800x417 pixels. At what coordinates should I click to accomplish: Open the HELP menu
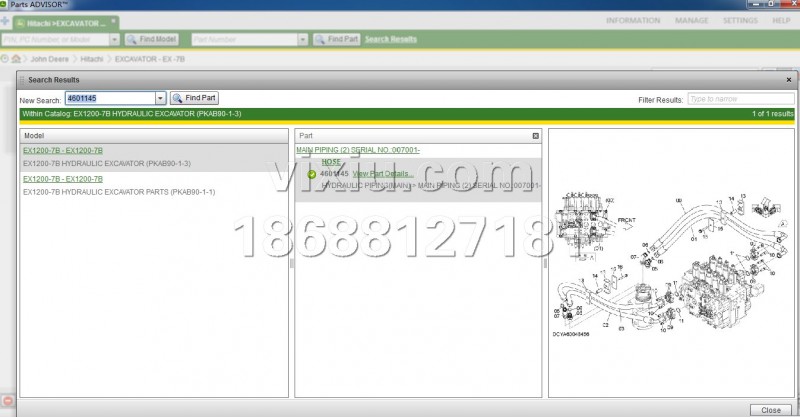click(x=781, y=20)
